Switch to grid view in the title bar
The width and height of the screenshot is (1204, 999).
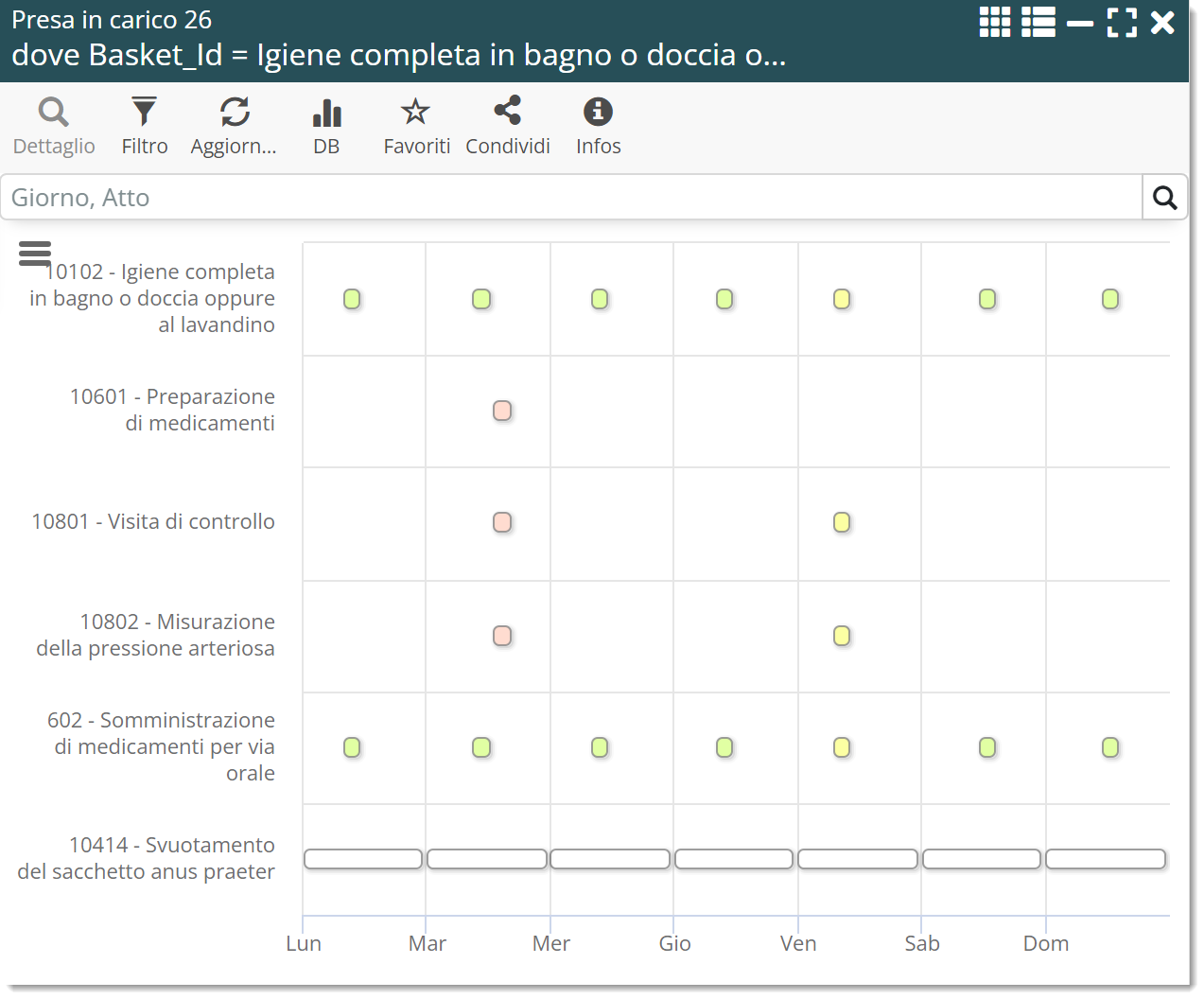click(x=994, y=22)
